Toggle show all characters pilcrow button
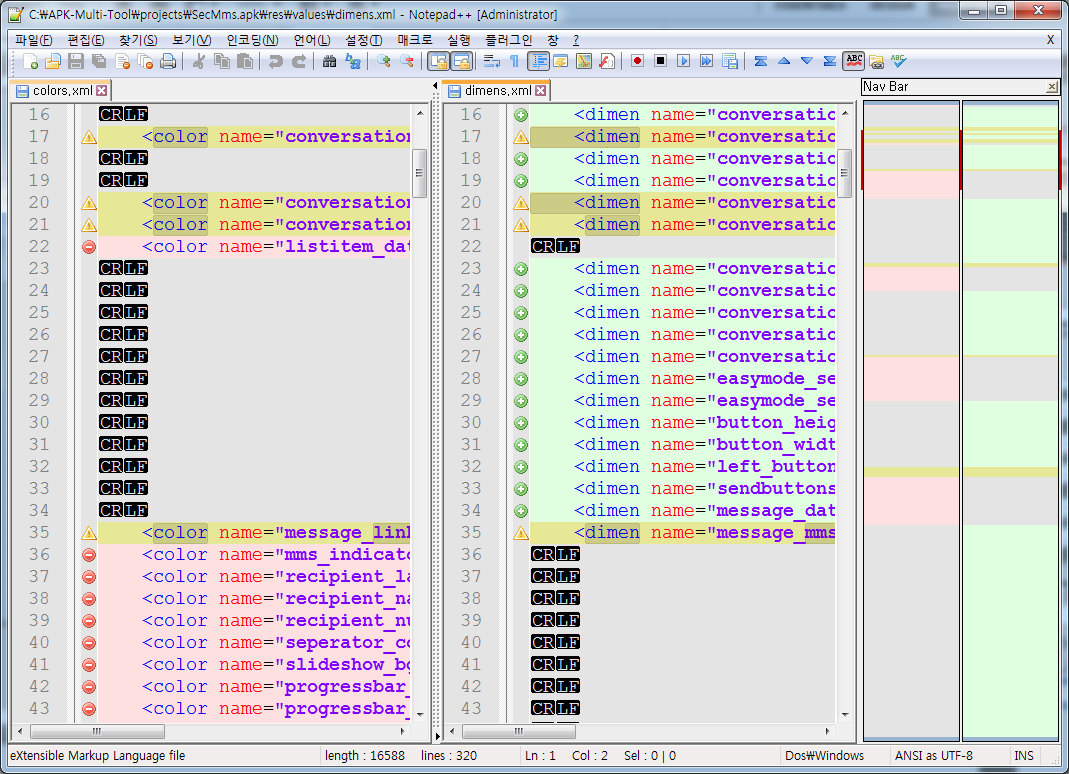 pyautogui.click(x=514, y=62)
